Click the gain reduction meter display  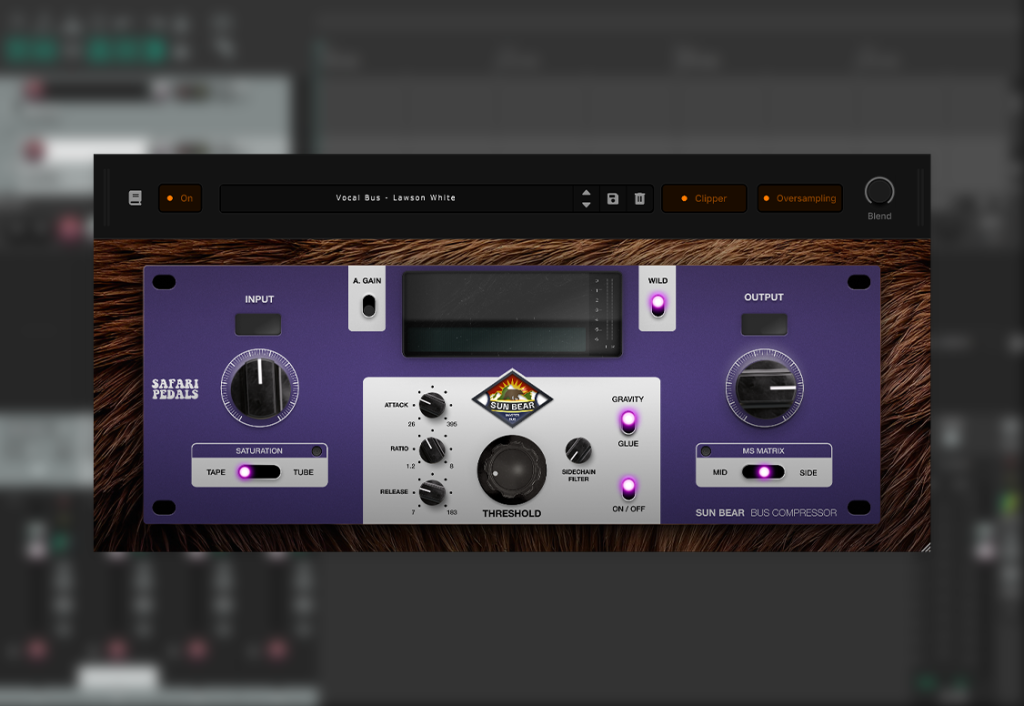click(512, 314)
